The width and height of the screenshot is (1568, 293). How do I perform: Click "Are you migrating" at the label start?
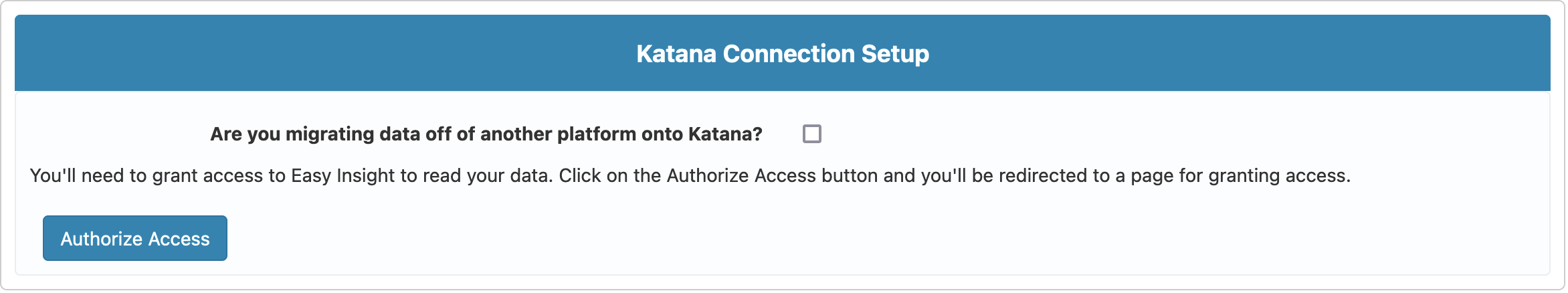coord(292,134)
